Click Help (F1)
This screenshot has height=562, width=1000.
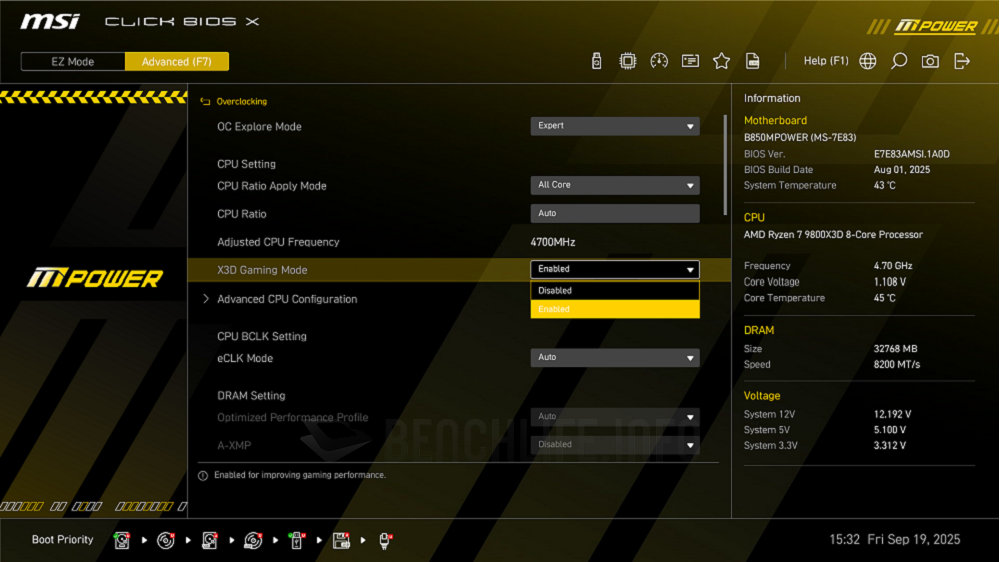click(x=826, y=61)
